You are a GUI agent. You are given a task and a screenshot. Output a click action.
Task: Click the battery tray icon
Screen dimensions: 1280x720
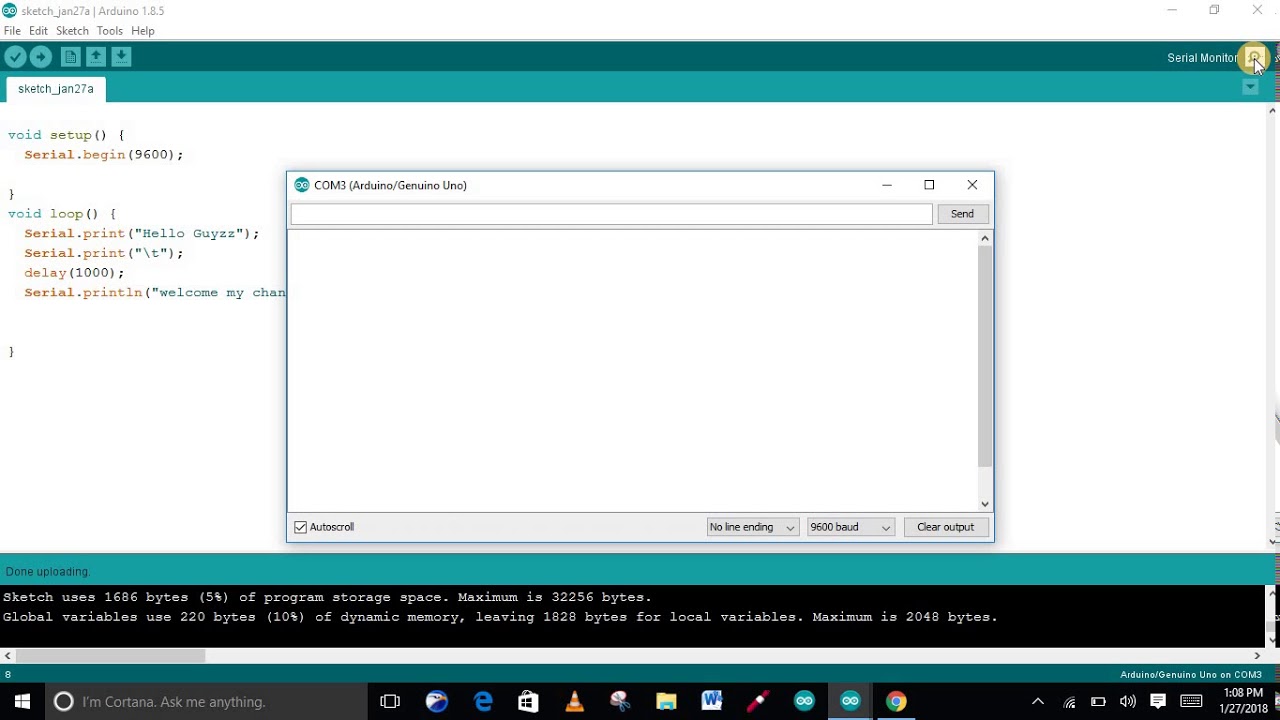[x=1098, y=701]
